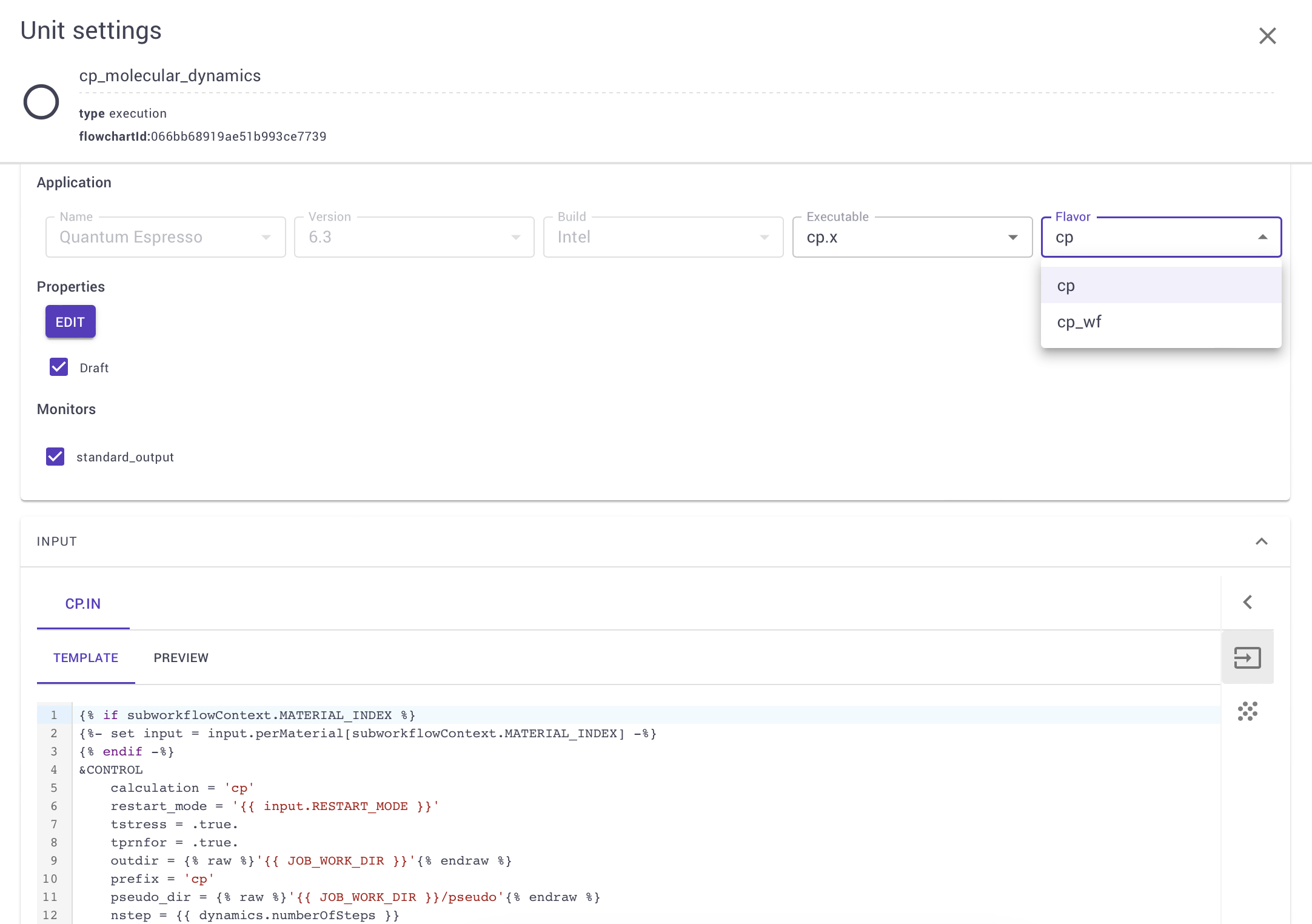
Task: Edit the cp_molecular_dynamics unit name field
Action: pyautogui.click(x=676, y=76)
